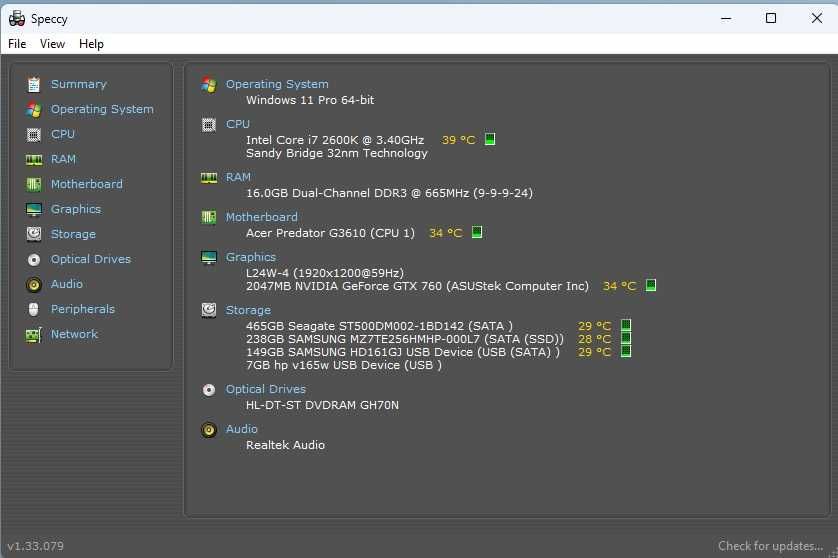Viewport: 838px width, 558px height.
Task: Click the Seagate drive green temperature indicator
Action: 626,325
